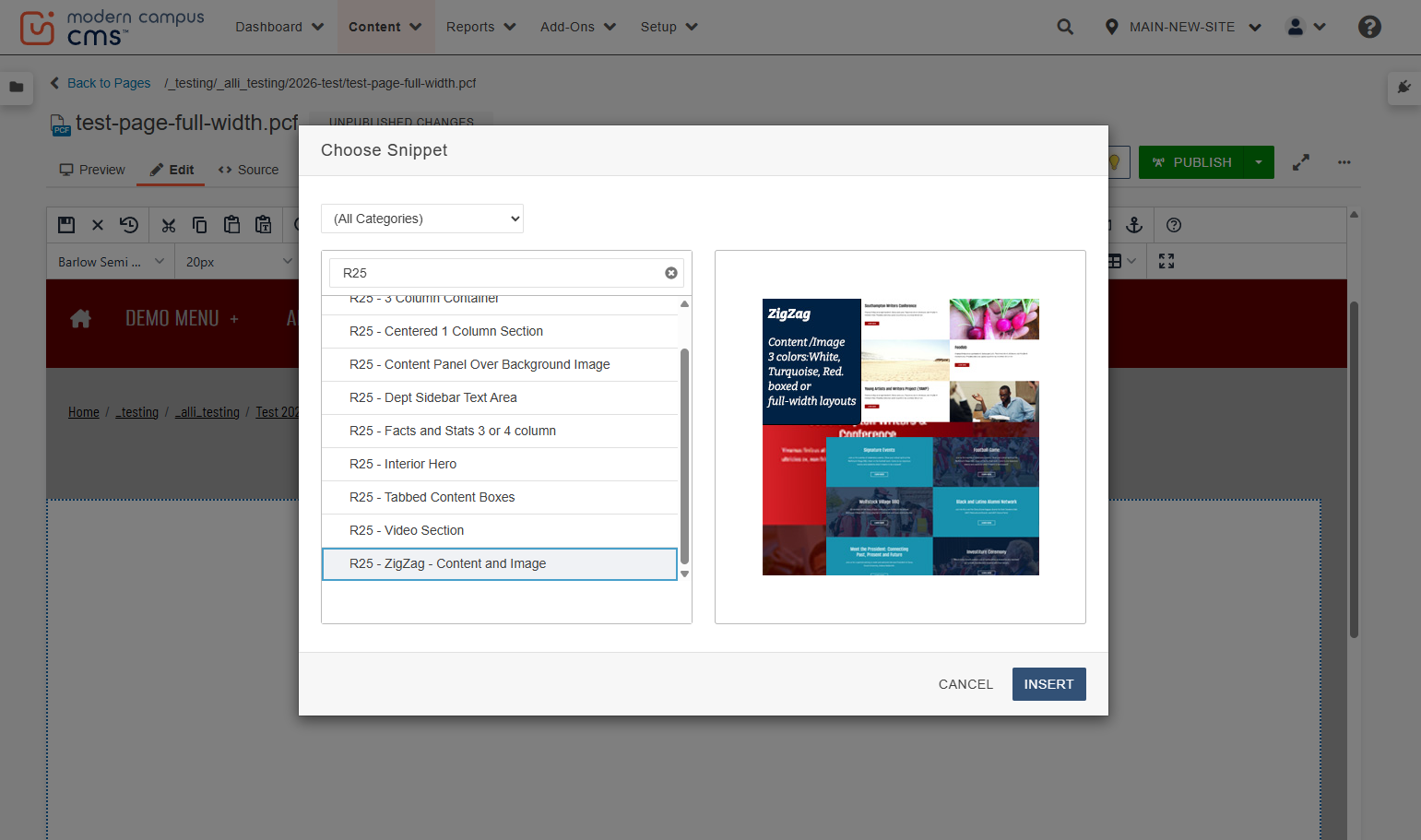Click the home icon in demo menu

[80, 319]
